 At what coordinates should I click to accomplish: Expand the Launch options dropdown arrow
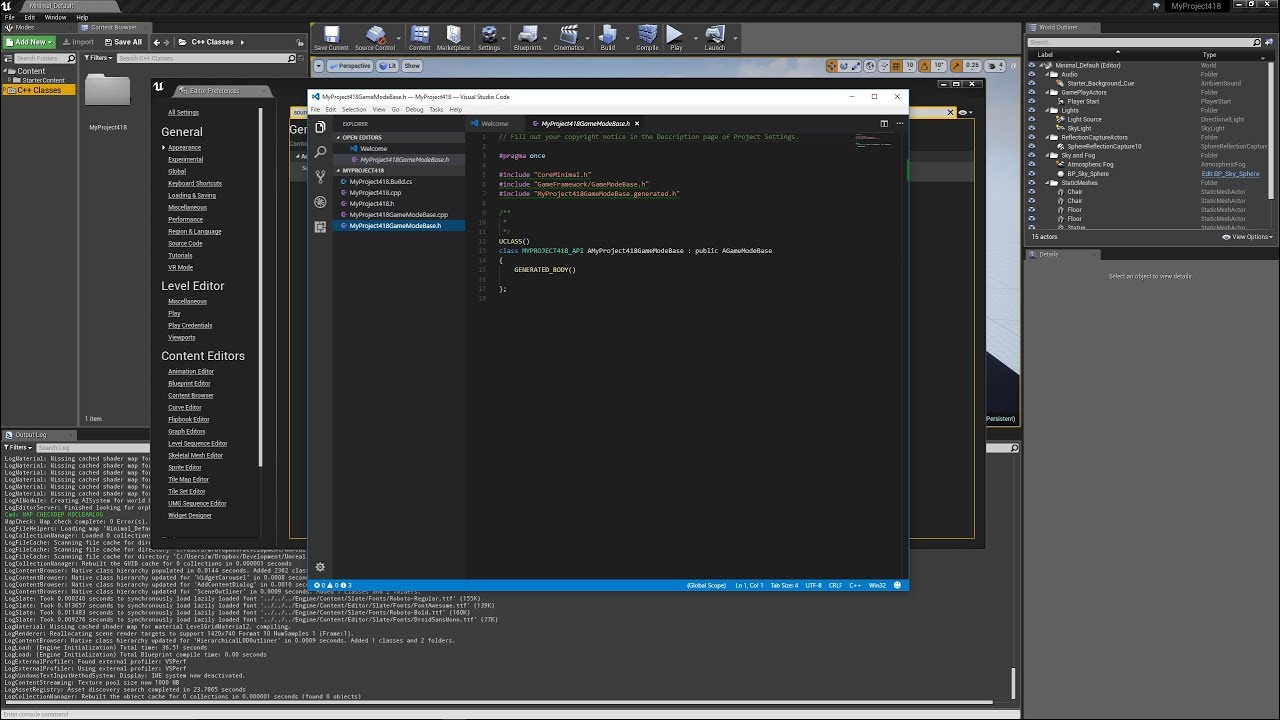[x=735, y=38]
